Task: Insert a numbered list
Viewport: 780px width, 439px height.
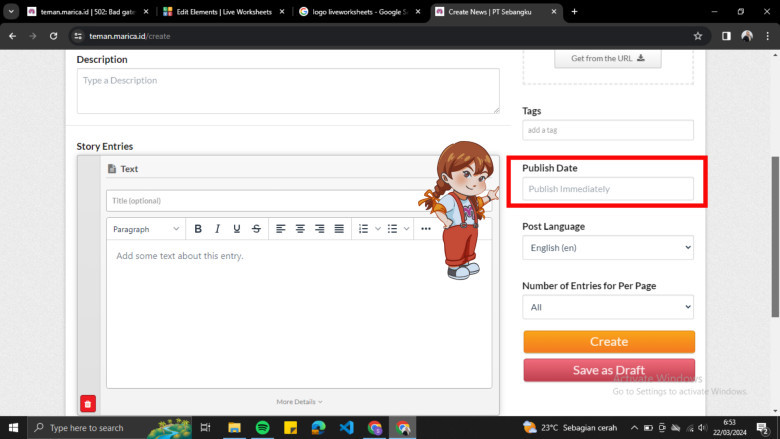Action: [x=363, y=229]
